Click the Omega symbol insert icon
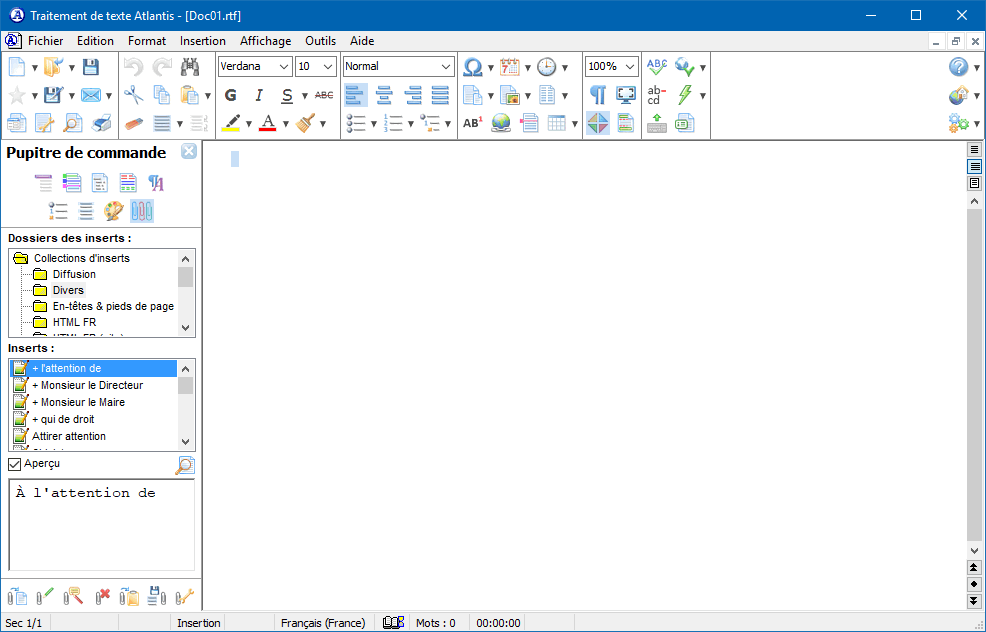 click(472, 67)
